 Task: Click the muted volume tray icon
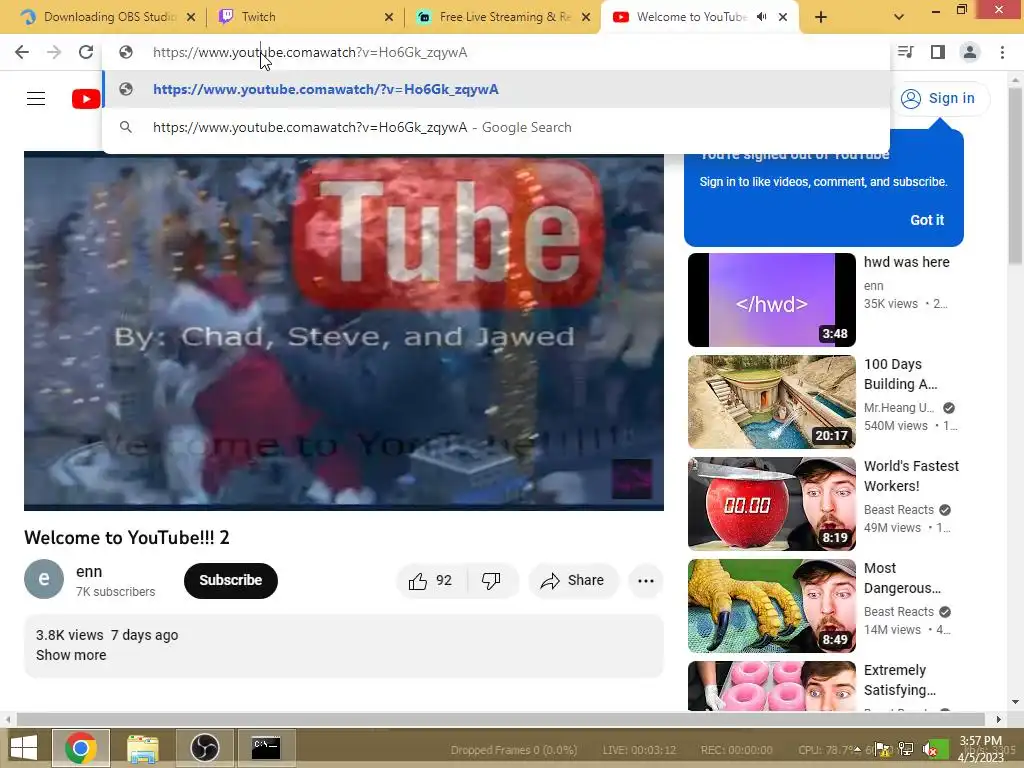click(931, 750)
